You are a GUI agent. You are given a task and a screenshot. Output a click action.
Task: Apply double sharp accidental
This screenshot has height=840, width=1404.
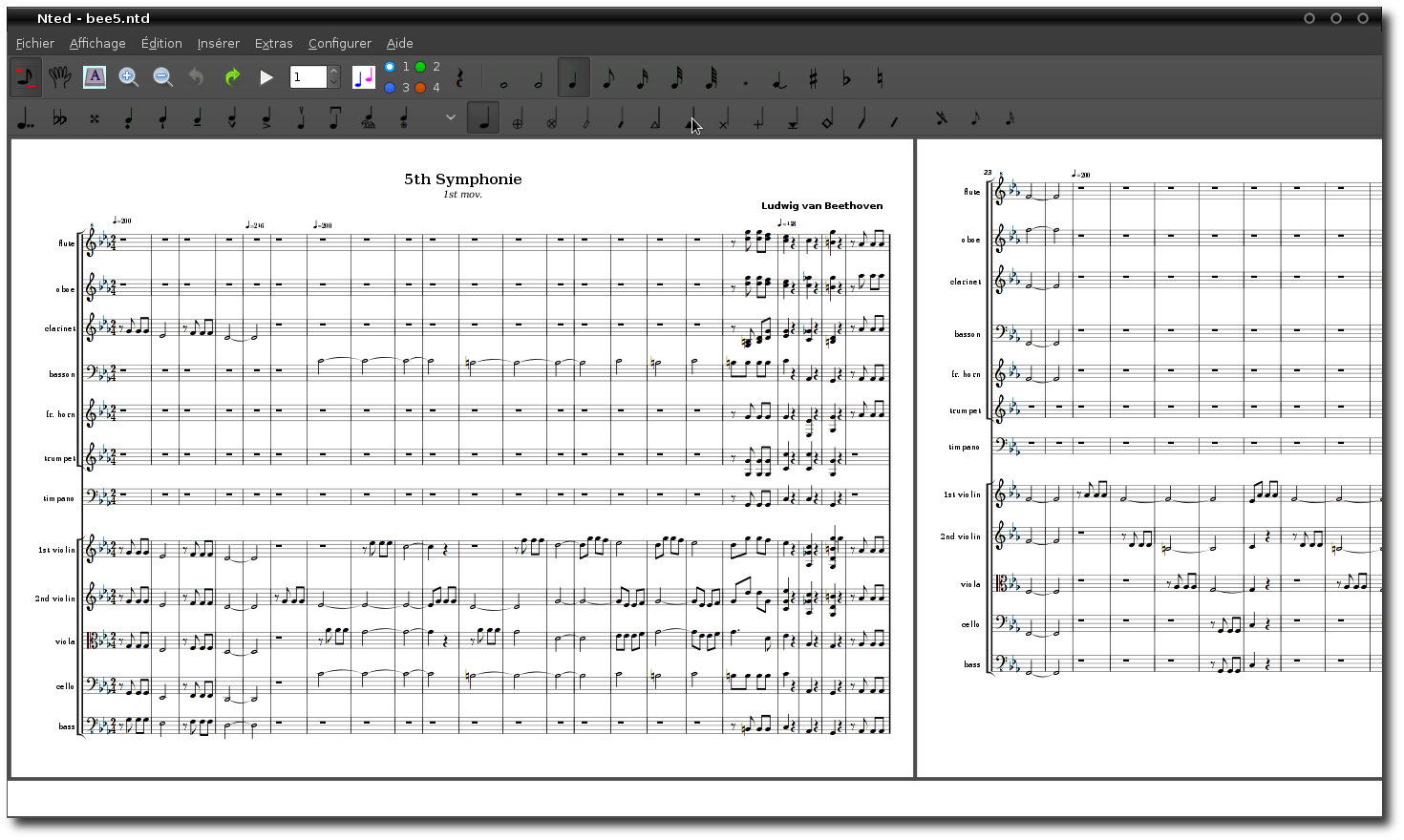pos(95,118)
